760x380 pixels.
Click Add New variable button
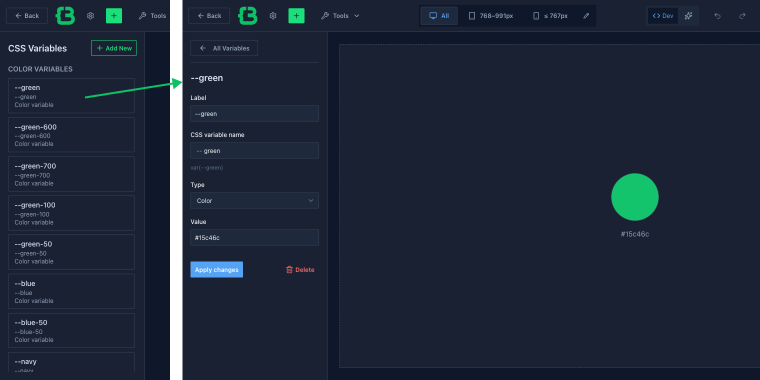114,48
